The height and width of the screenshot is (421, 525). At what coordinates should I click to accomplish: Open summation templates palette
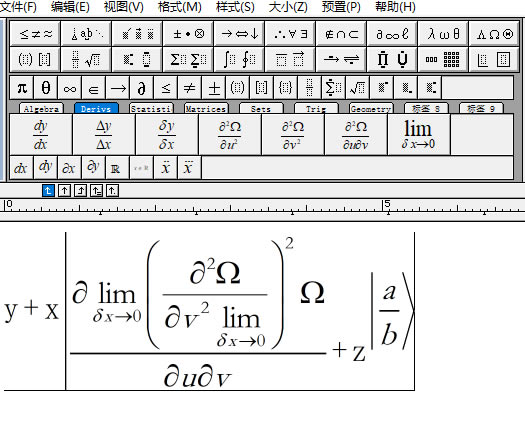tap(188, 60)
